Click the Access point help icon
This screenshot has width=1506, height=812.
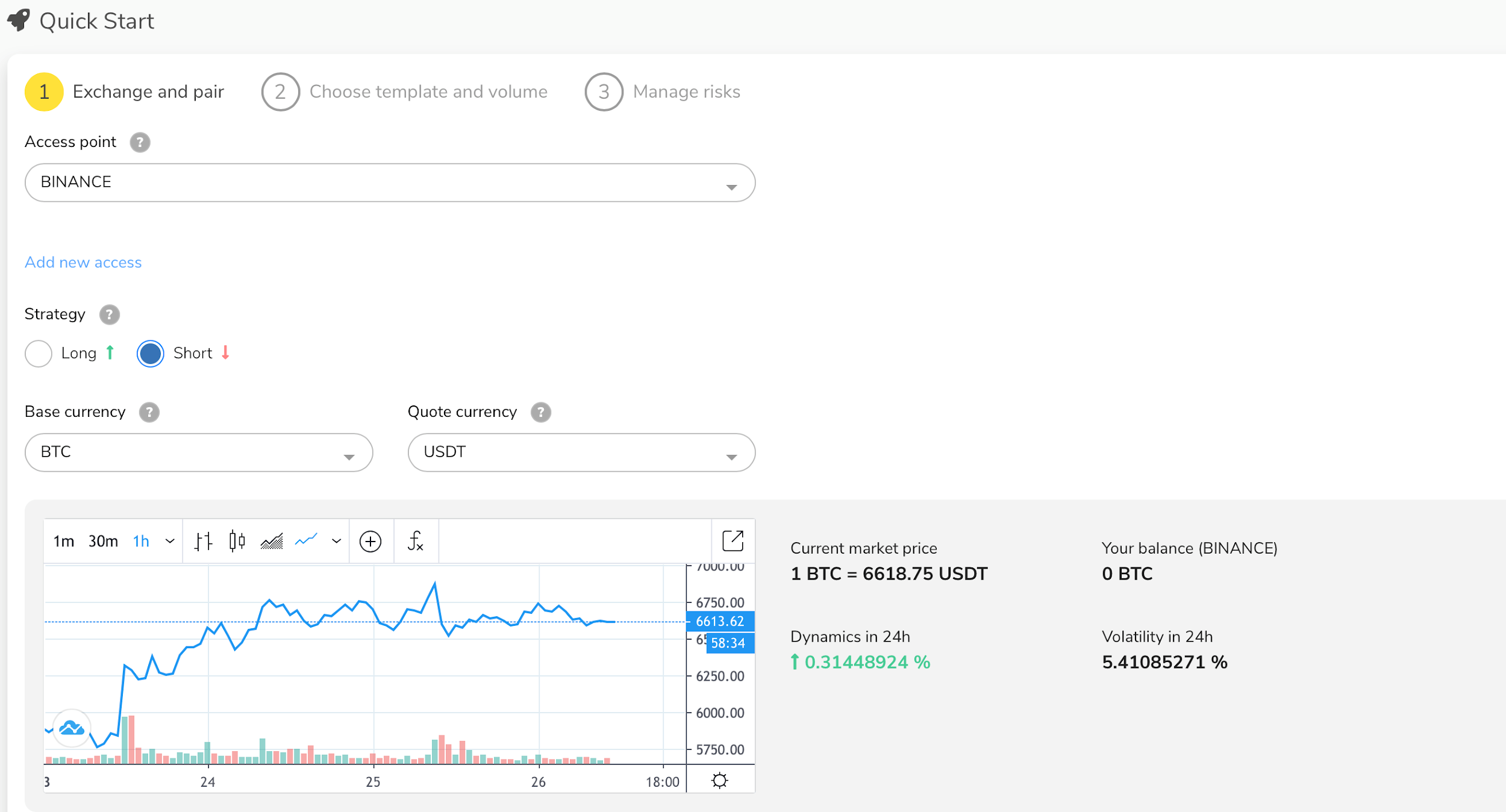coord(140,142)
